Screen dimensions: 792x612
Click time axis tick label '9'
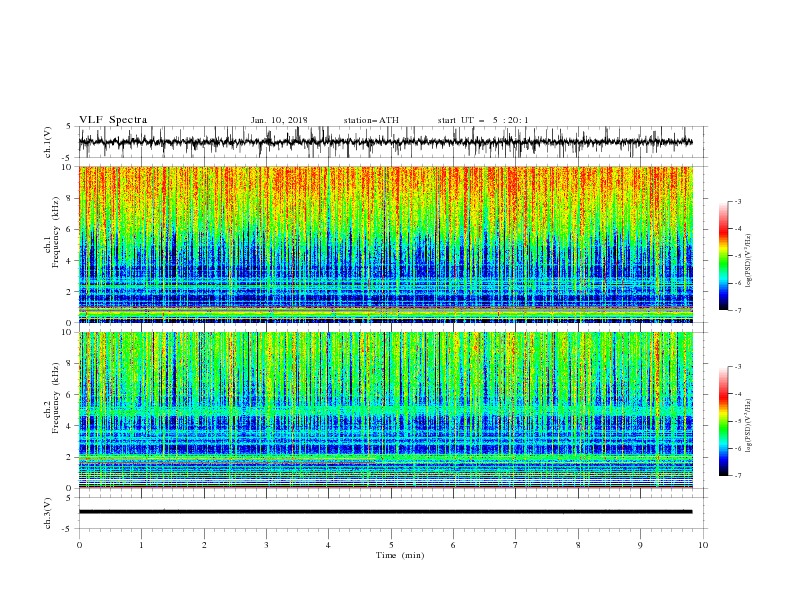[640, 545]
